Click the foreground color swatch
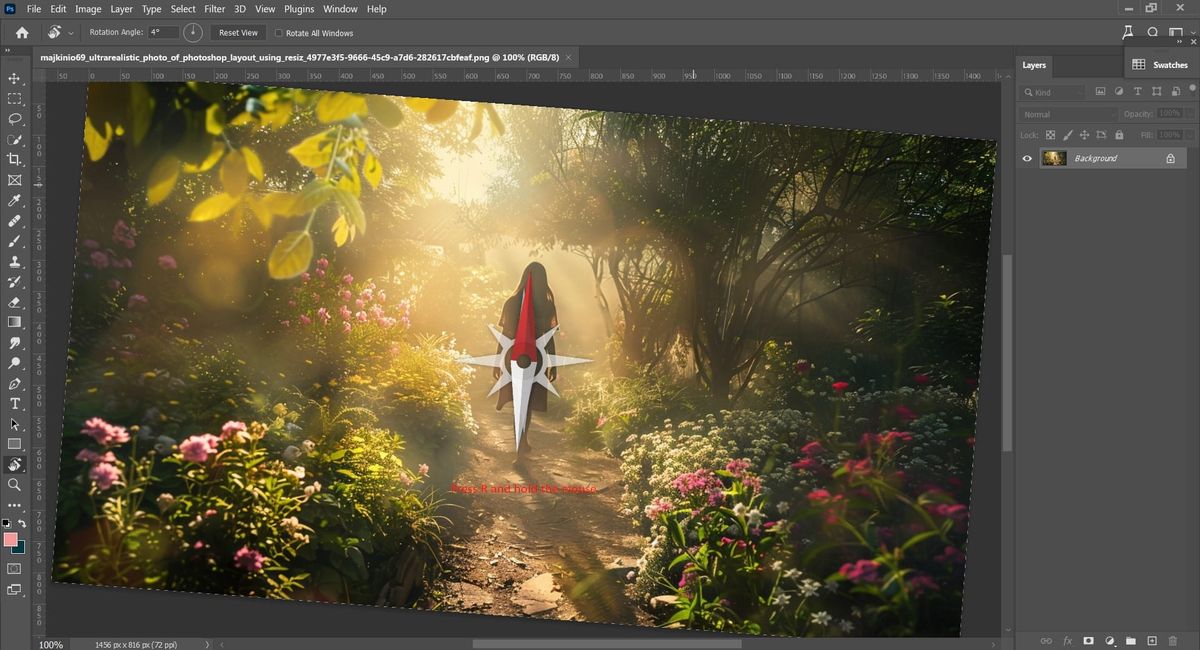The height and width of the screenshot is (650, 1200). 11,539
